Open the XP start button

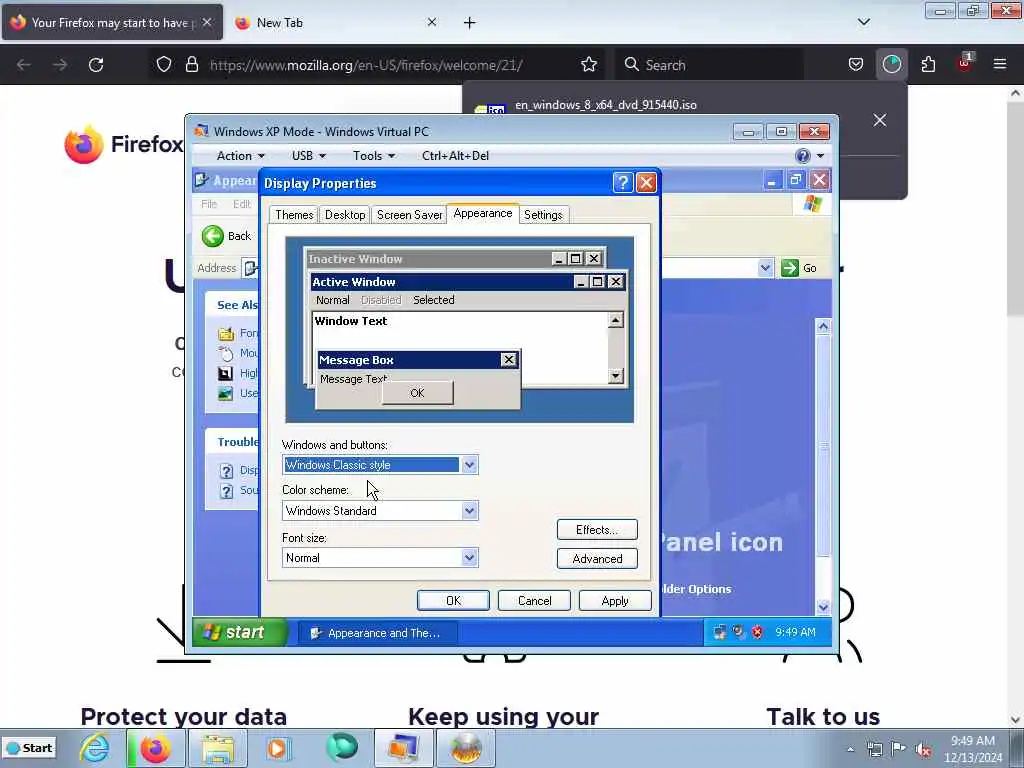tap(239, 632)
